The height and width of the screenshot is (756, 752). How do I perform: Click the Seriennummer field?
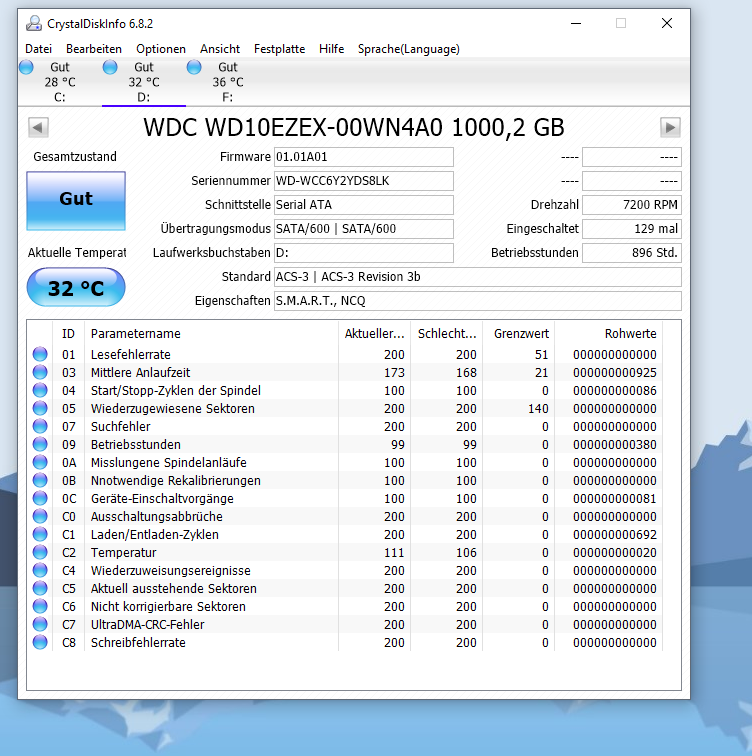364,181
